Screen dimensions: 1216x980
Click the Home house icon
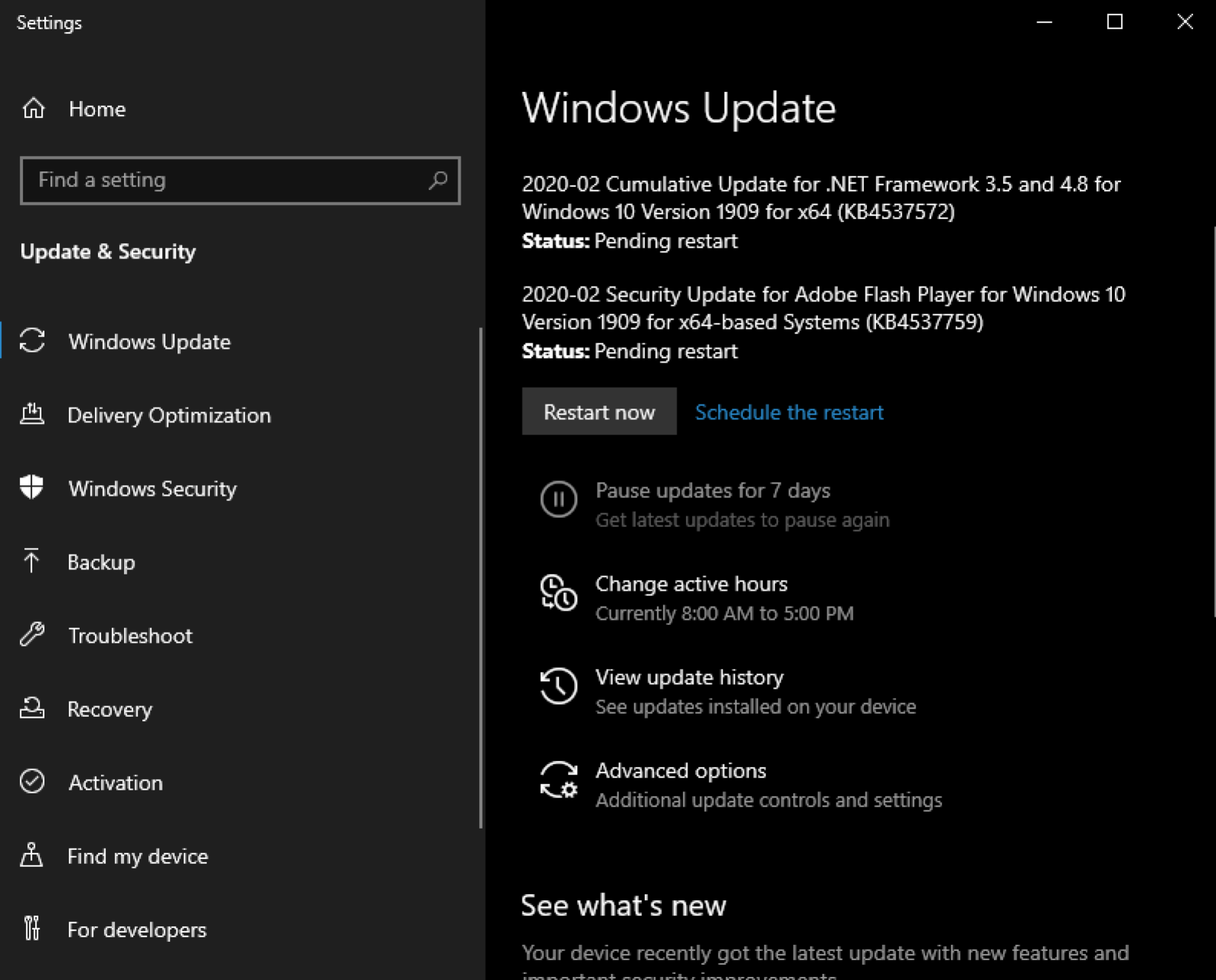click(x=33, y=109)
